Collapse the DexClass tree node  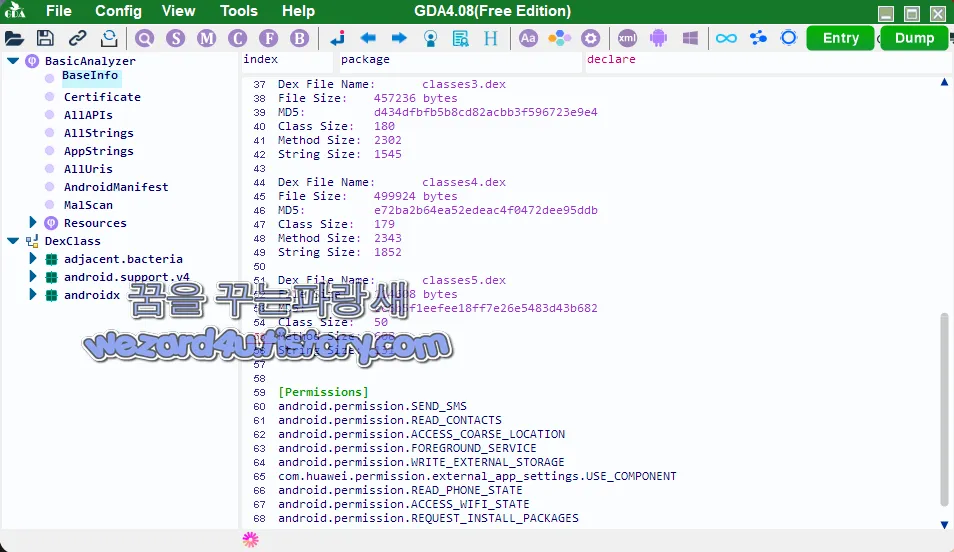tap(13, 241)
